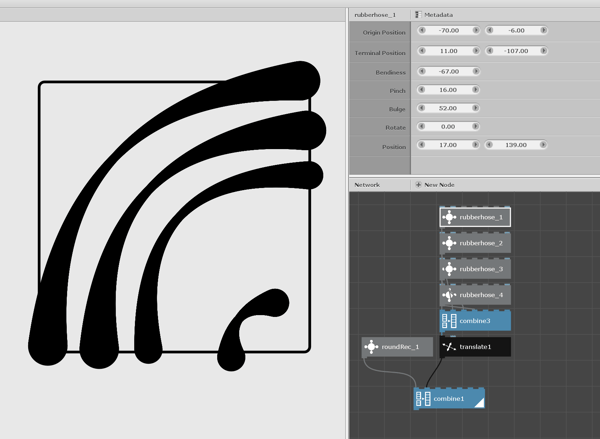The width and height of the screenshot is (600, 439).
Task: Increase Position X value
Action: click(x=475, y=145)
